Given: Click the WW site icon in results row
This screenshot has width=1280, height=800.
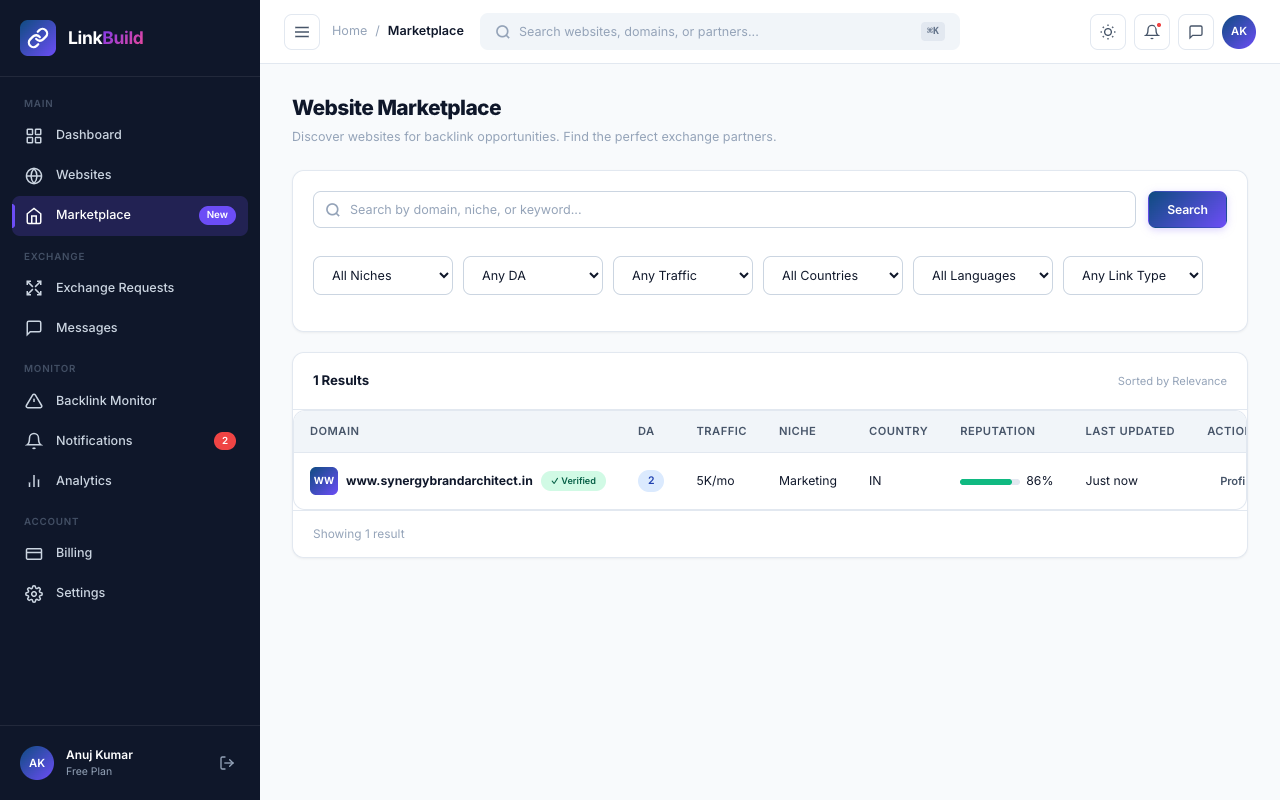Looking at the screenshot, I should click(324, 481).
